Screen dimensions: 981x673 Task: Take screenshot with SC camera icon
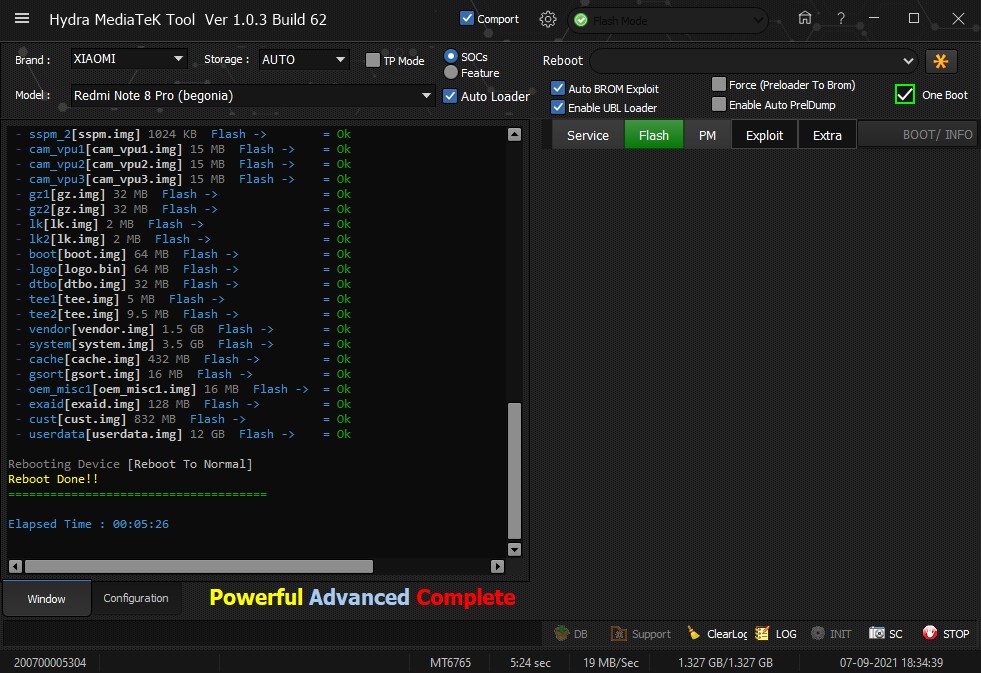877,633
